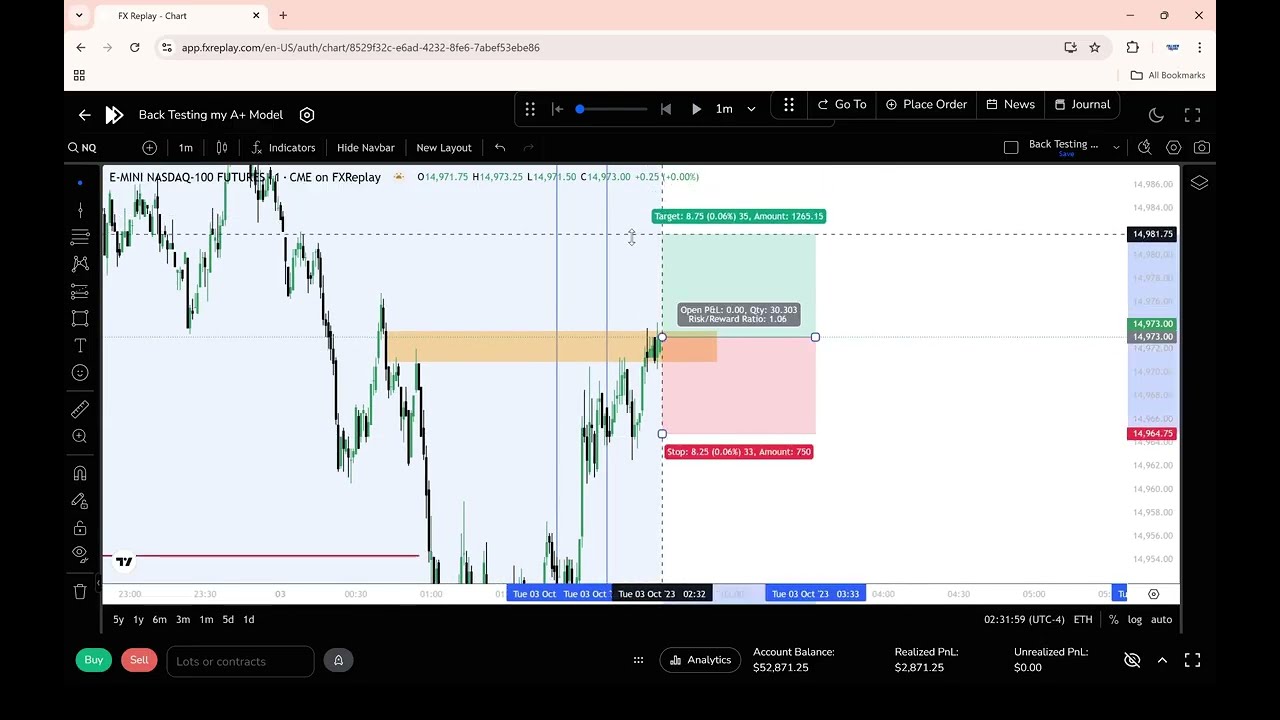Image resolution: width=1280 pixels, height=720 pixels.
Task: Select the 3m time range
Action: [183, 620]
